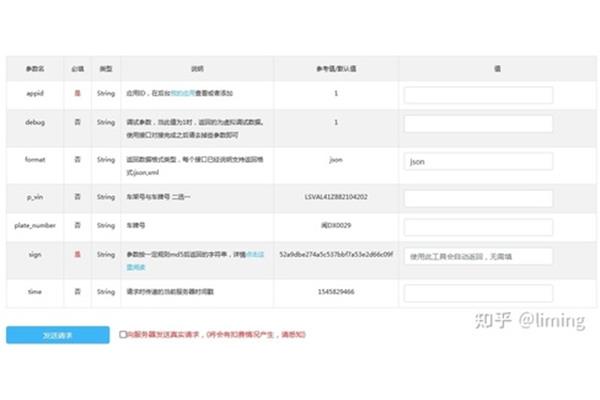Focus the format input containing json
The width and height of the screenshot is (600, 400).
point(478,162)
